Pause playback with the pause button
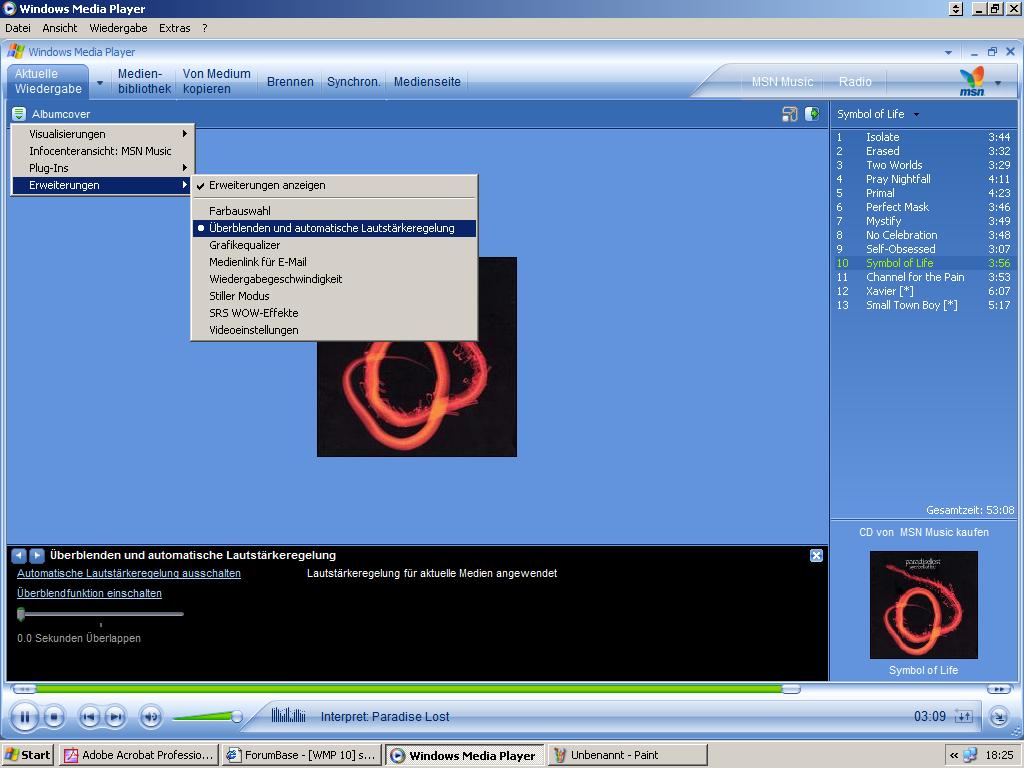The image size is (1024, 768). point(24,717)
